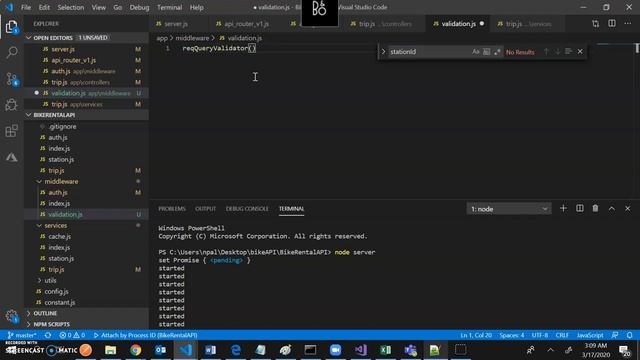640x360 pixels.
Task: Toggle Use Regular Expression in find
Action: point(497,52)
